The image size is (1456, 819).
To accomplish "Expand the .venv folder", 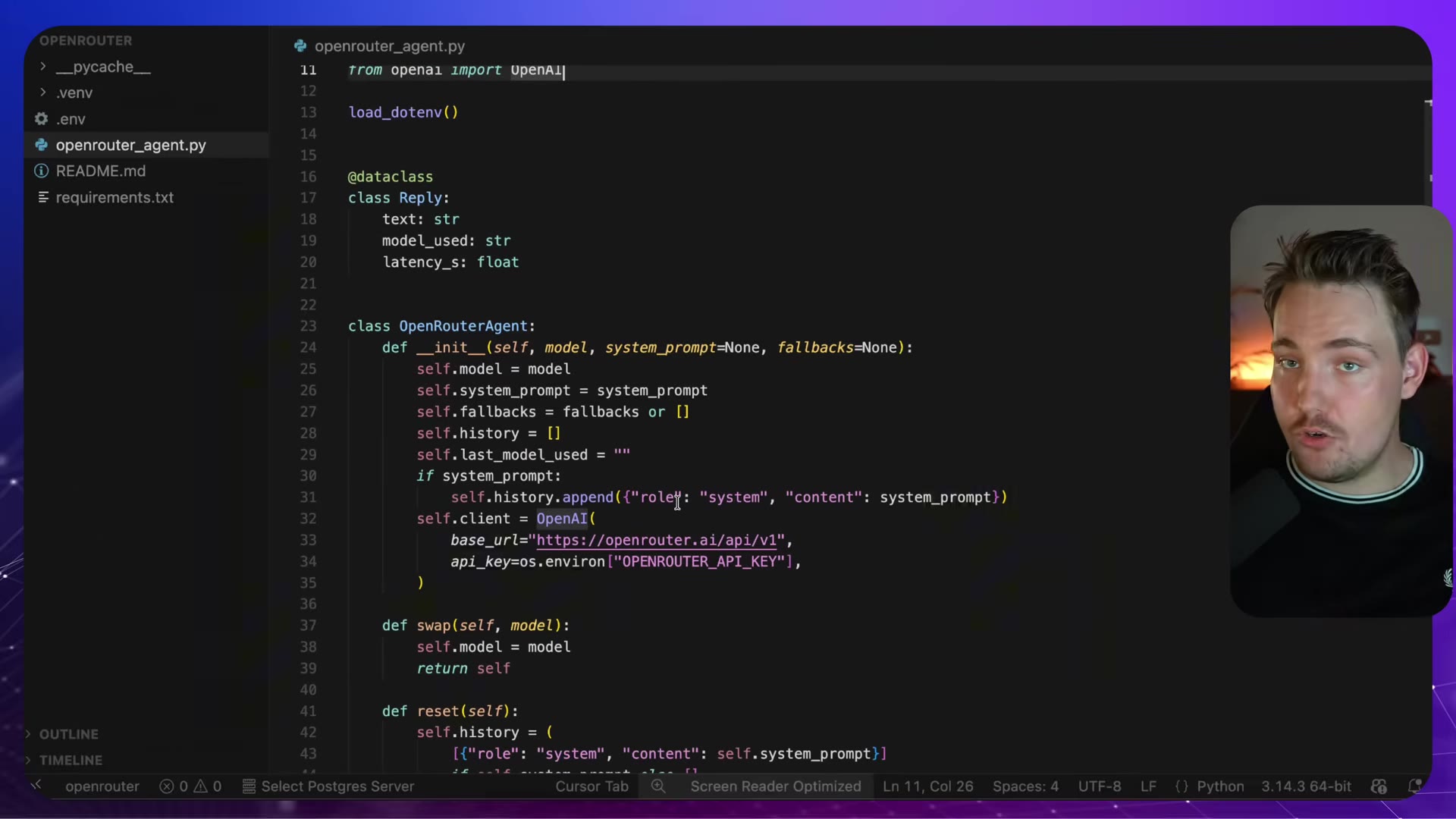I will pos(43,93).
